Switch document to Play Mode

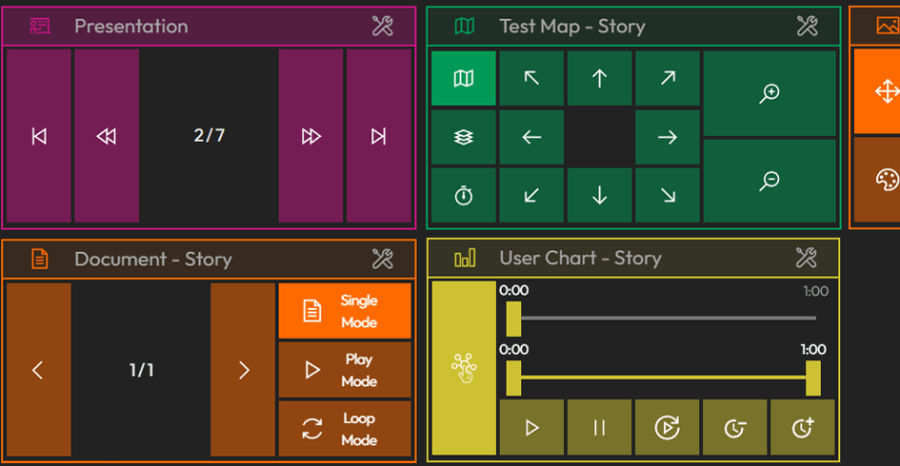pyautogui.click(x=345, y=370)
